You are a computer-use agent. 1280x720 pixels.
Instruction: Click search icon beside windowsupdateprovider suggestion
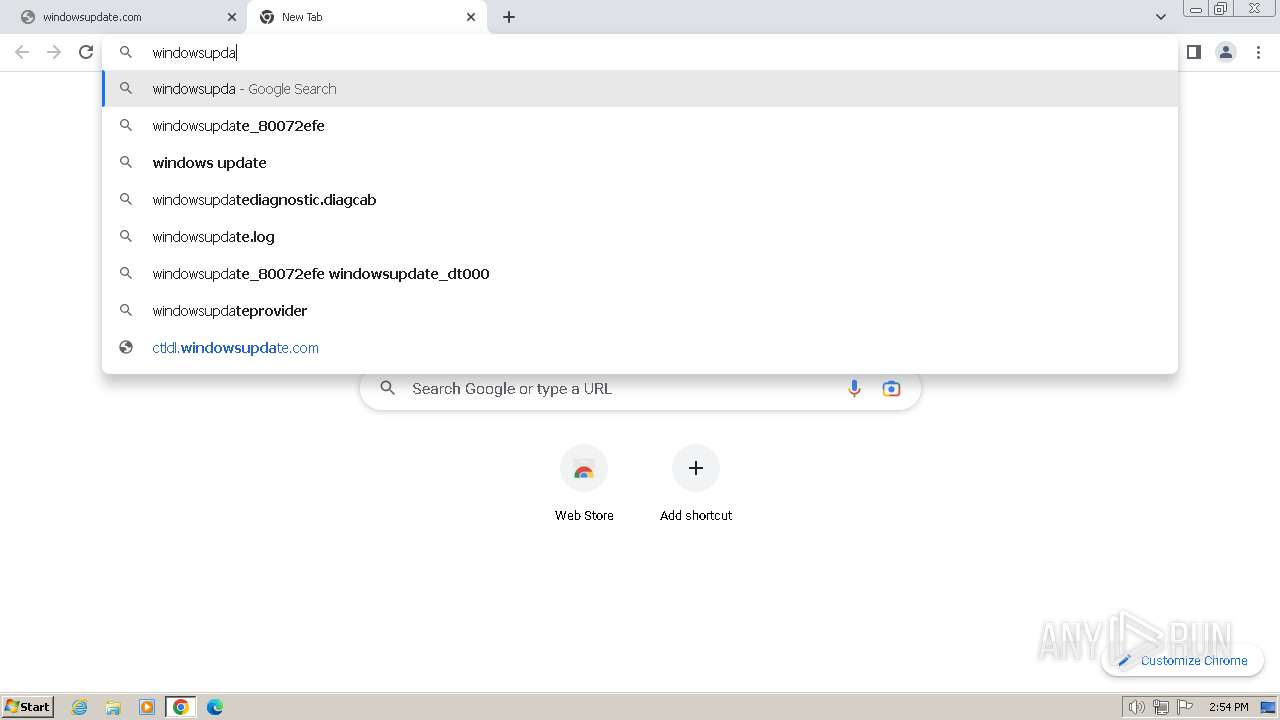pos(126,311)
